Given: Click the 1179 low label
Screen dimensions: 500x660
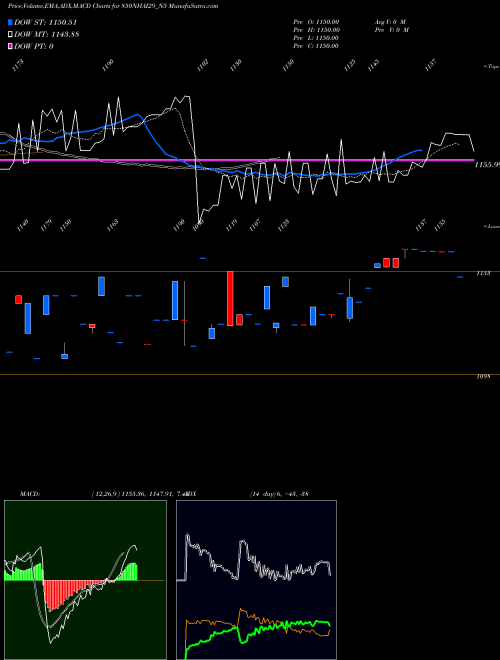Looking at the screenshot, I should (x=46, y=226).
